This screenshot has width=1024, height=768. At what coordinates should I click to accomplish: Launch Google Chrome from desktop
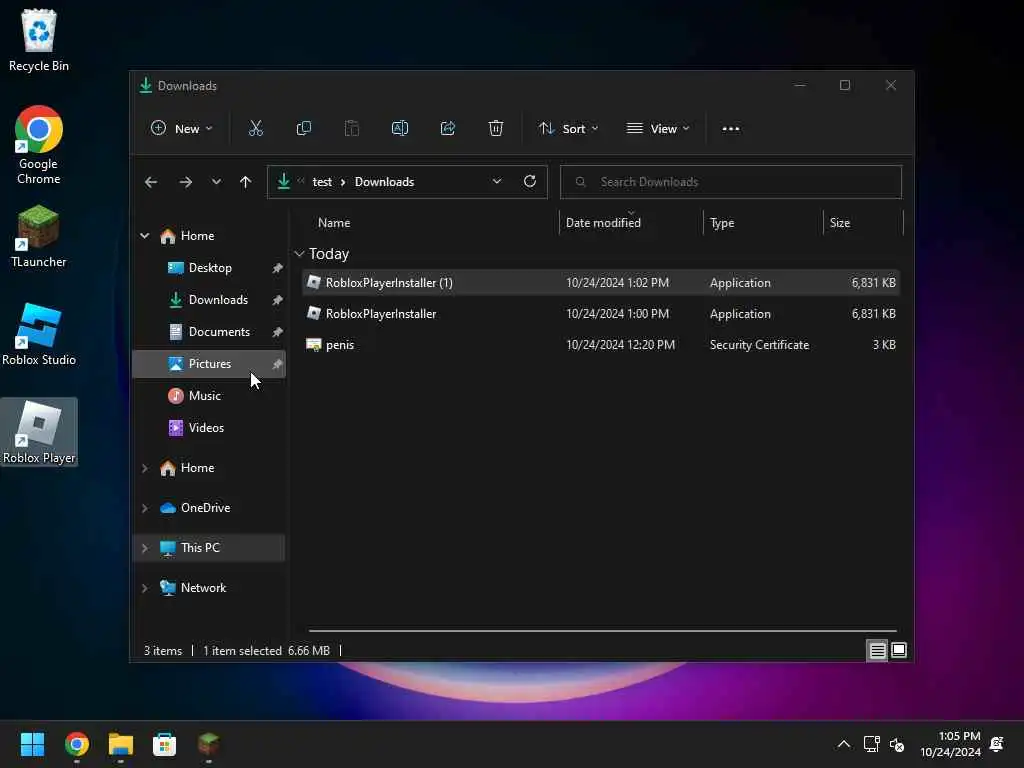[39, 145]
